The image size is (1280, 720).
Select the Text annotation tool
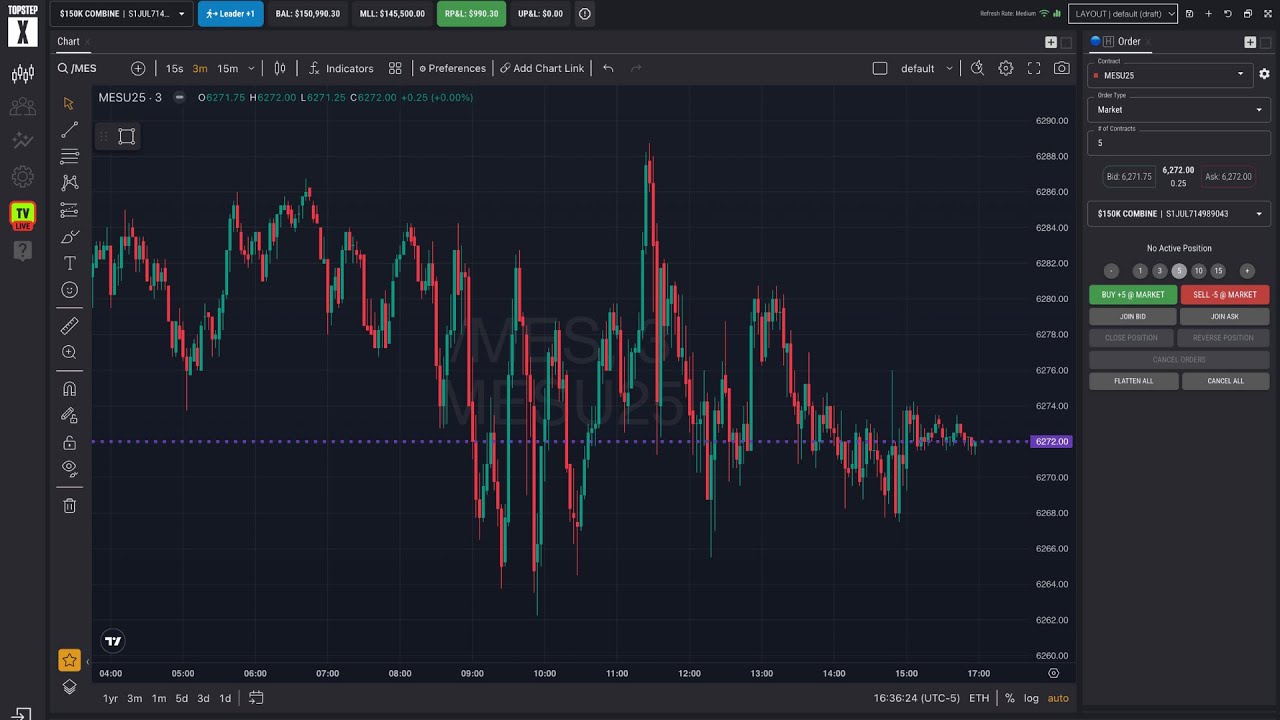point(69,263)
